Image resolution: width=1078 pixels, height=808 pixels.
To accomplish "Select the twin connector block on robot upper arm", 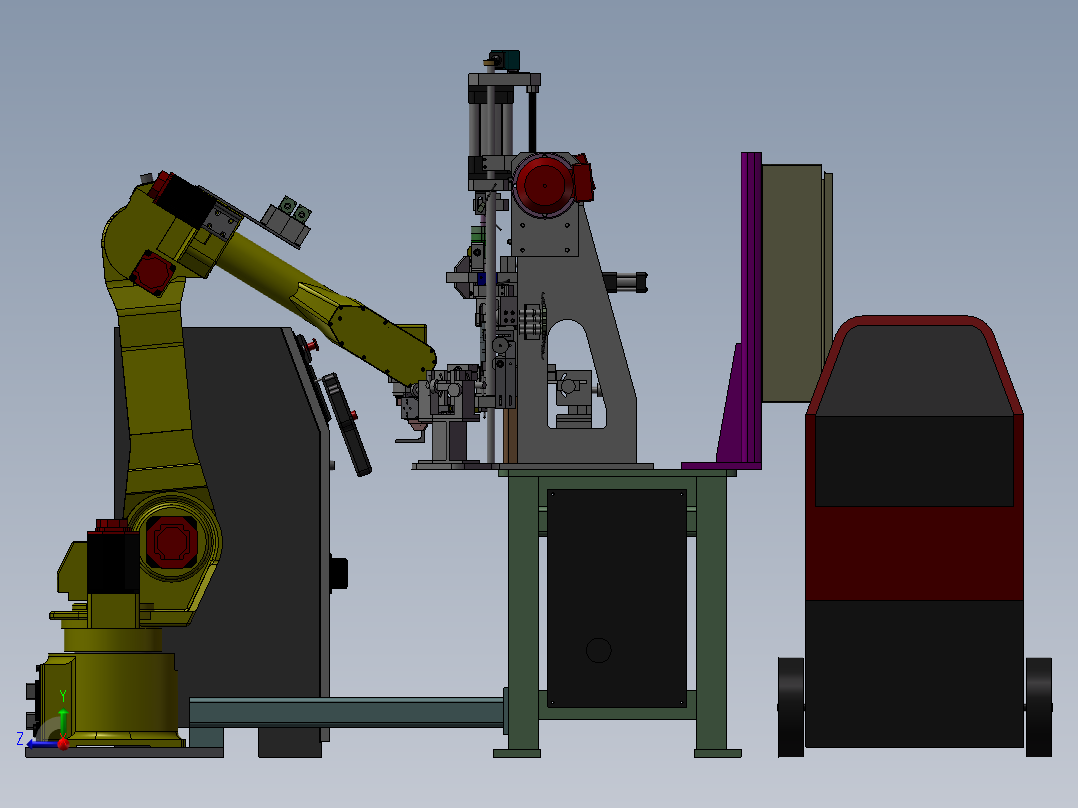I will pos(286,220).
